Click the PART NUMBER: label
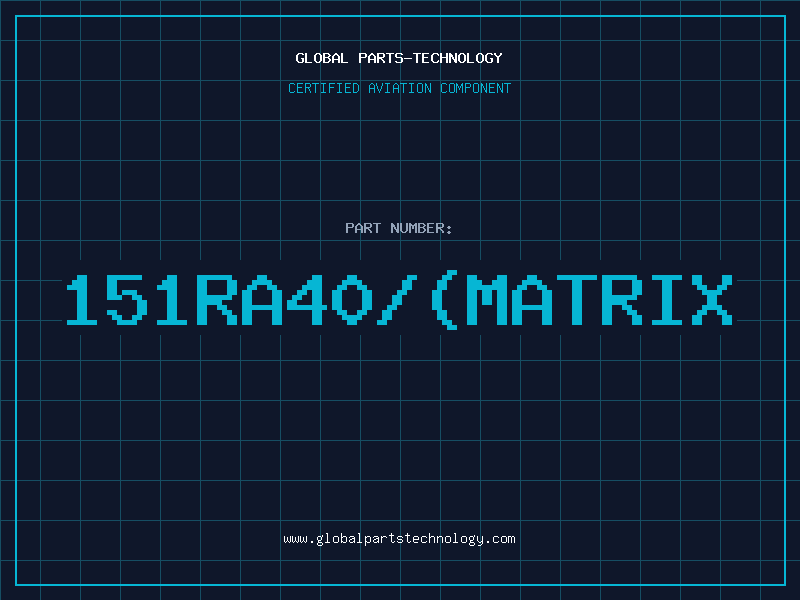Screen dimensions: 800x600 click(399, 228)
